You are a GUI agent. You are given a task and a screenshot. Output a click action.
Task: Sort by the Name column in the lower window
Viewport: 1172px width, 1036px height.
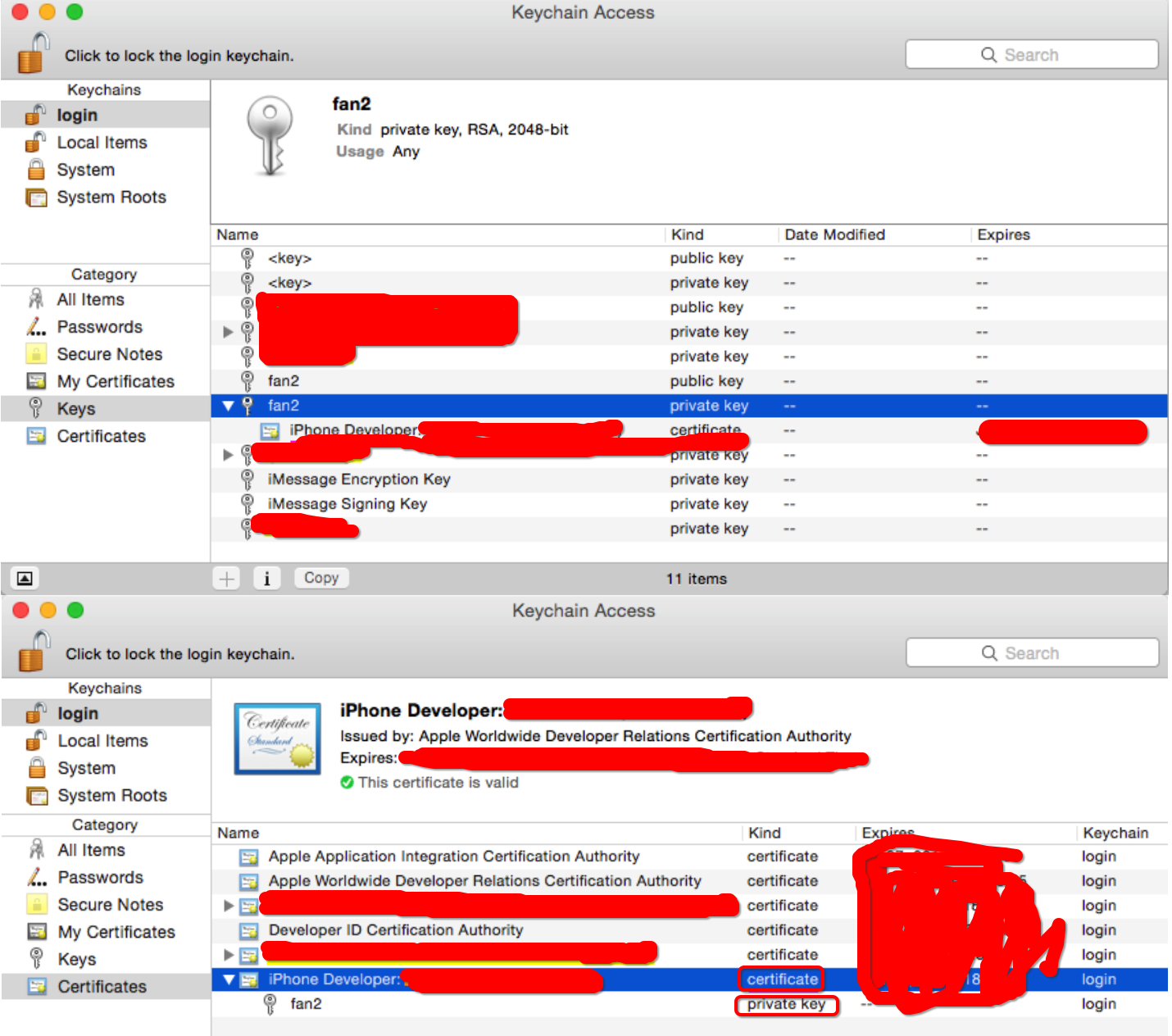click(477, 833)
